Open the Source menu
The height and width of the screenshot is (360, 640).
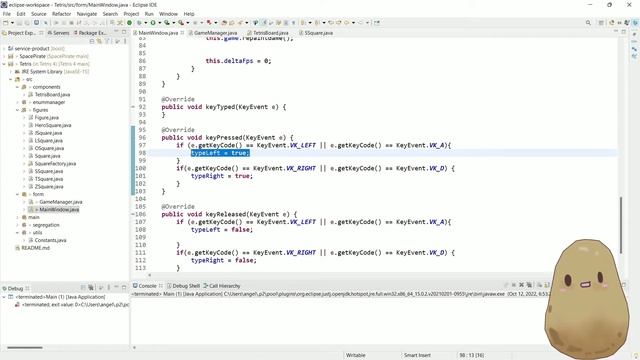coord(39,14)
